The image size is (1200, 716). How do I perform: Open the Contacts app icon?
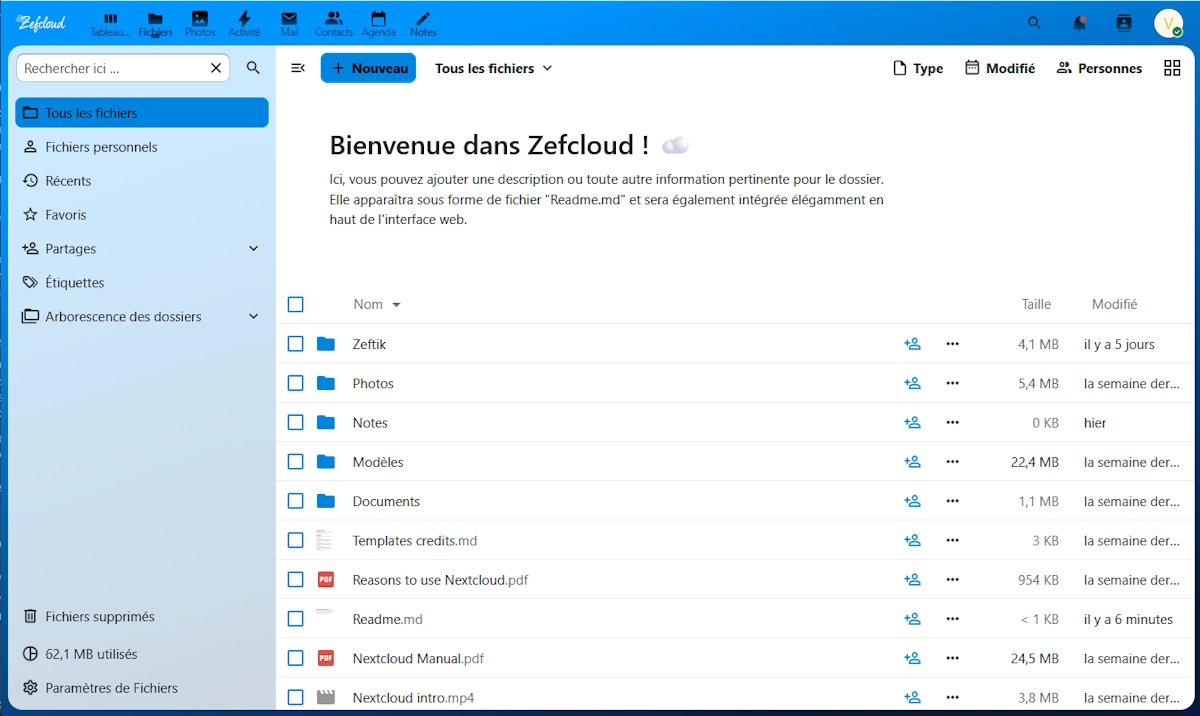(x=334, y=24)
